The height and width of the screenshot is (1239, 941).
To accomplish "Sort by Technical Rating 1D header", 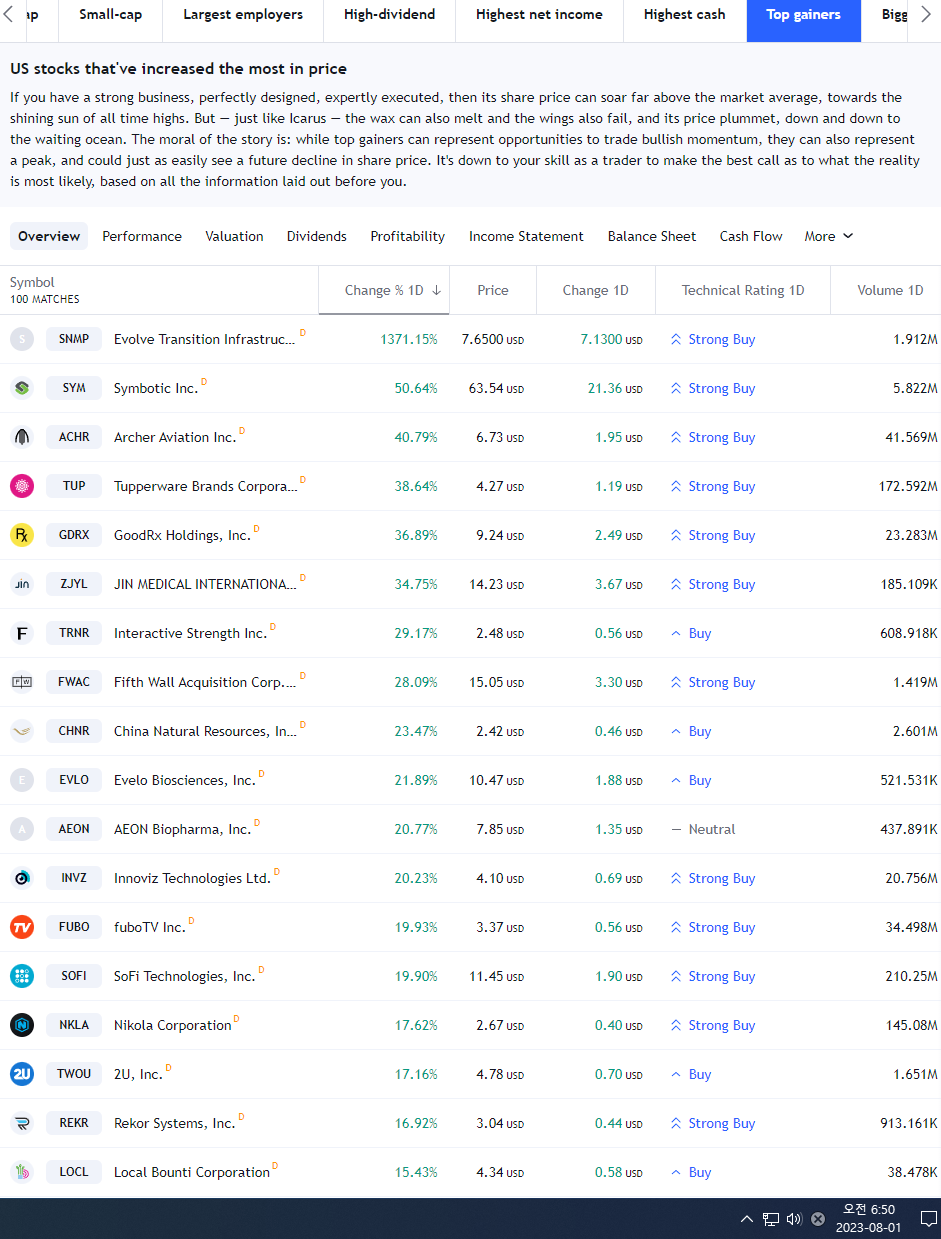I will point(743,290).
